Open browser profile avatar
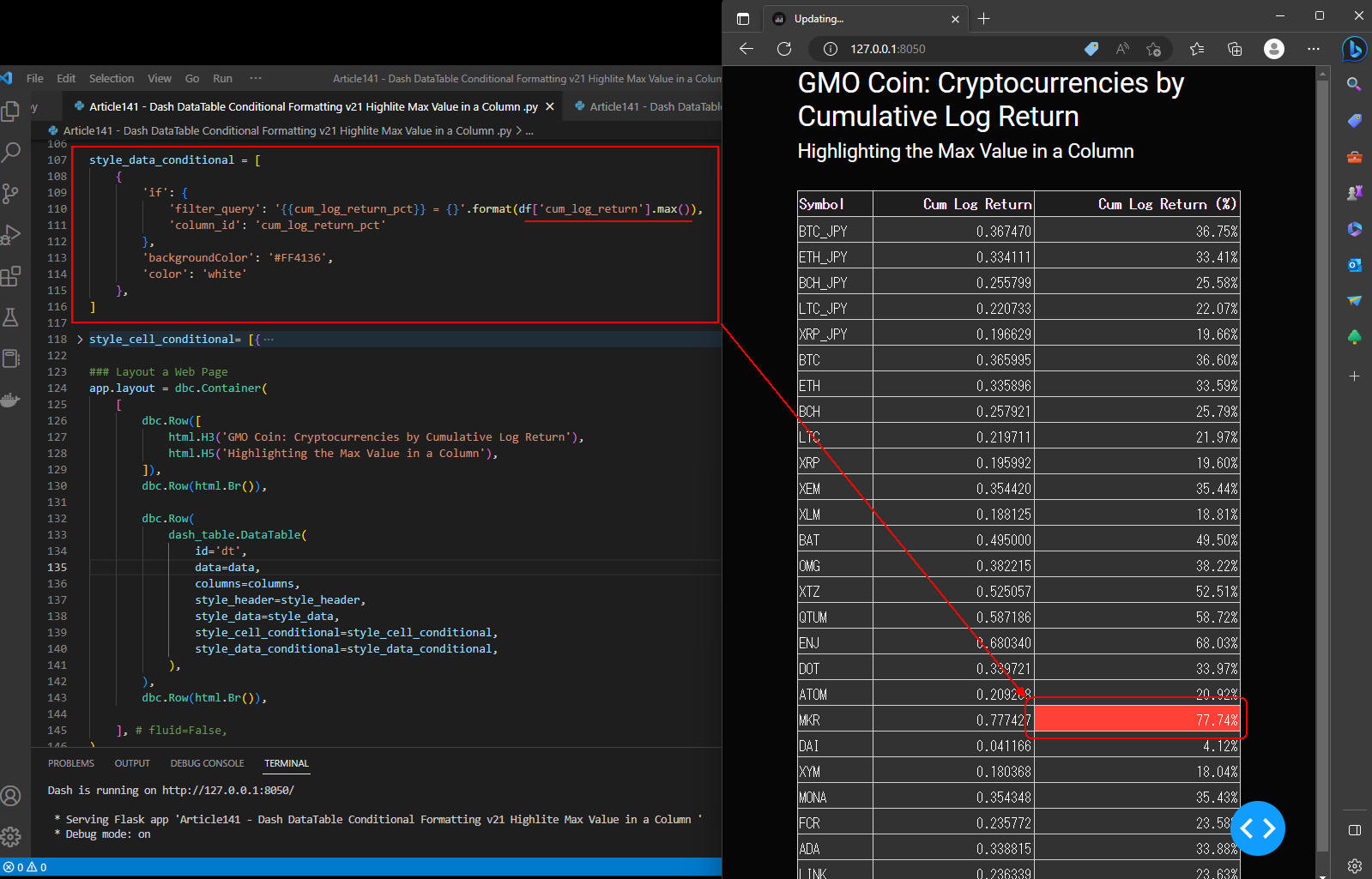 [x=1274, y=49]
